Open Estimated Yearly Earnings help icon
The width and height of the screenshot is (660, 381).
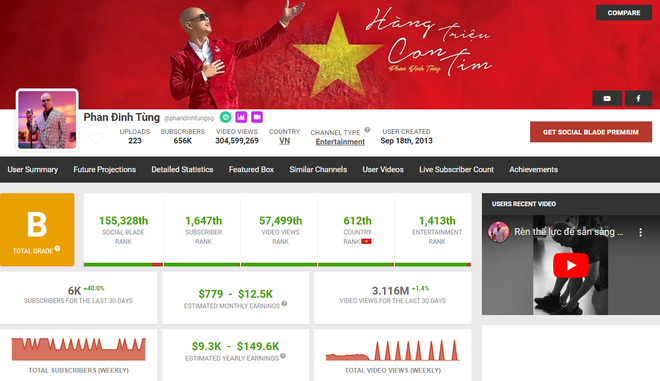point(283,356)
